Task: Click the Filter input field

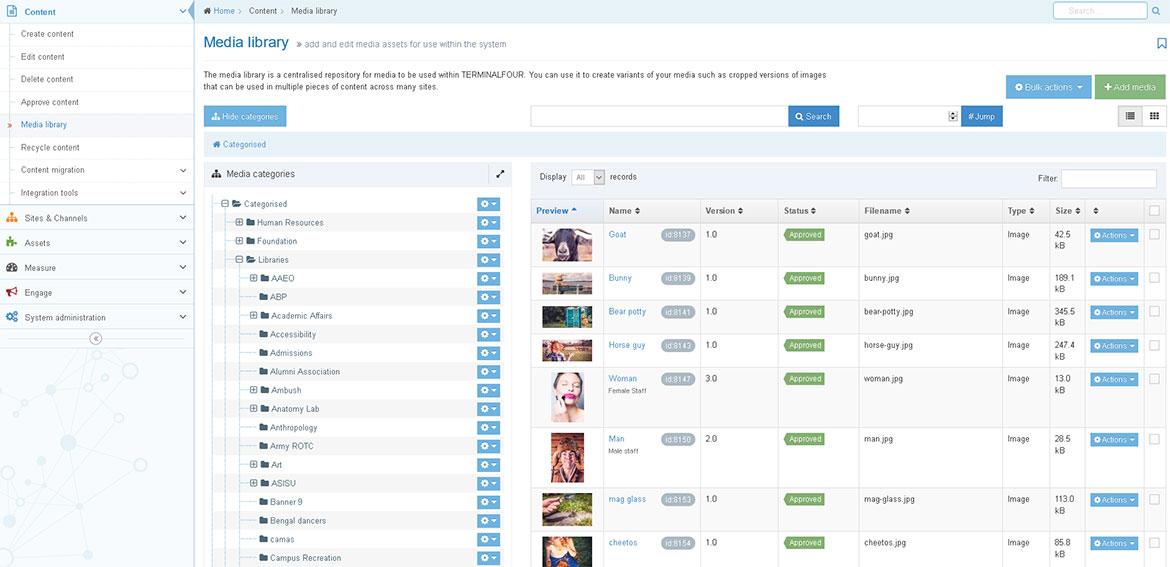Action: pyautogui.click(x=1109, y=179)
